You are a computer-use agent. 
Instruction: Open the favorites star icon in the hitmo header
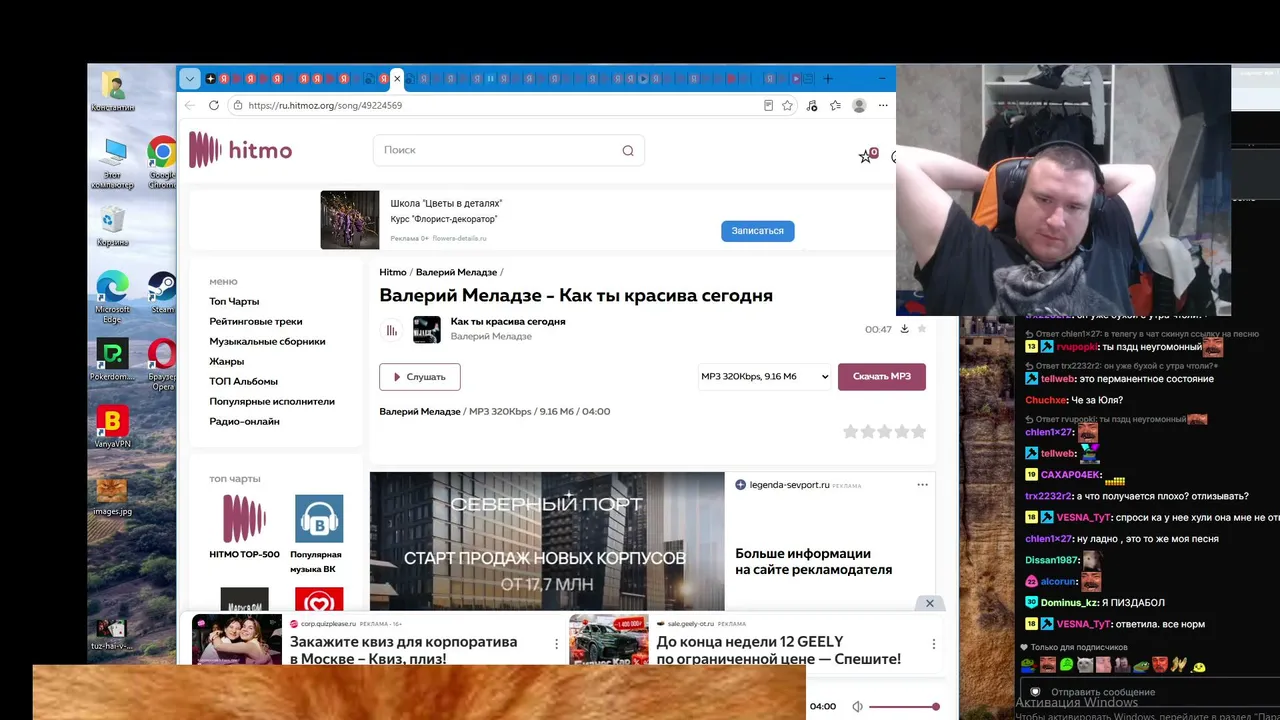(x=866, y=156)
